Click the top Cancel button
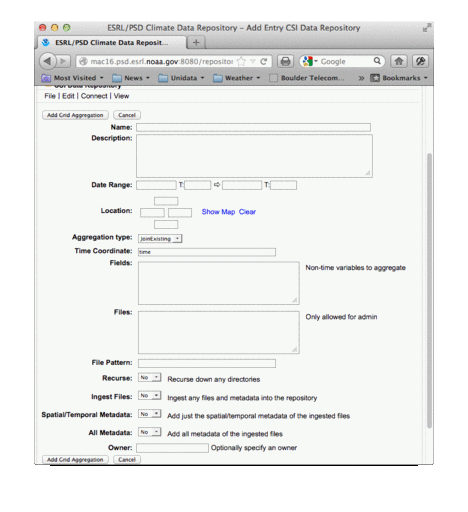 point(127,115)
